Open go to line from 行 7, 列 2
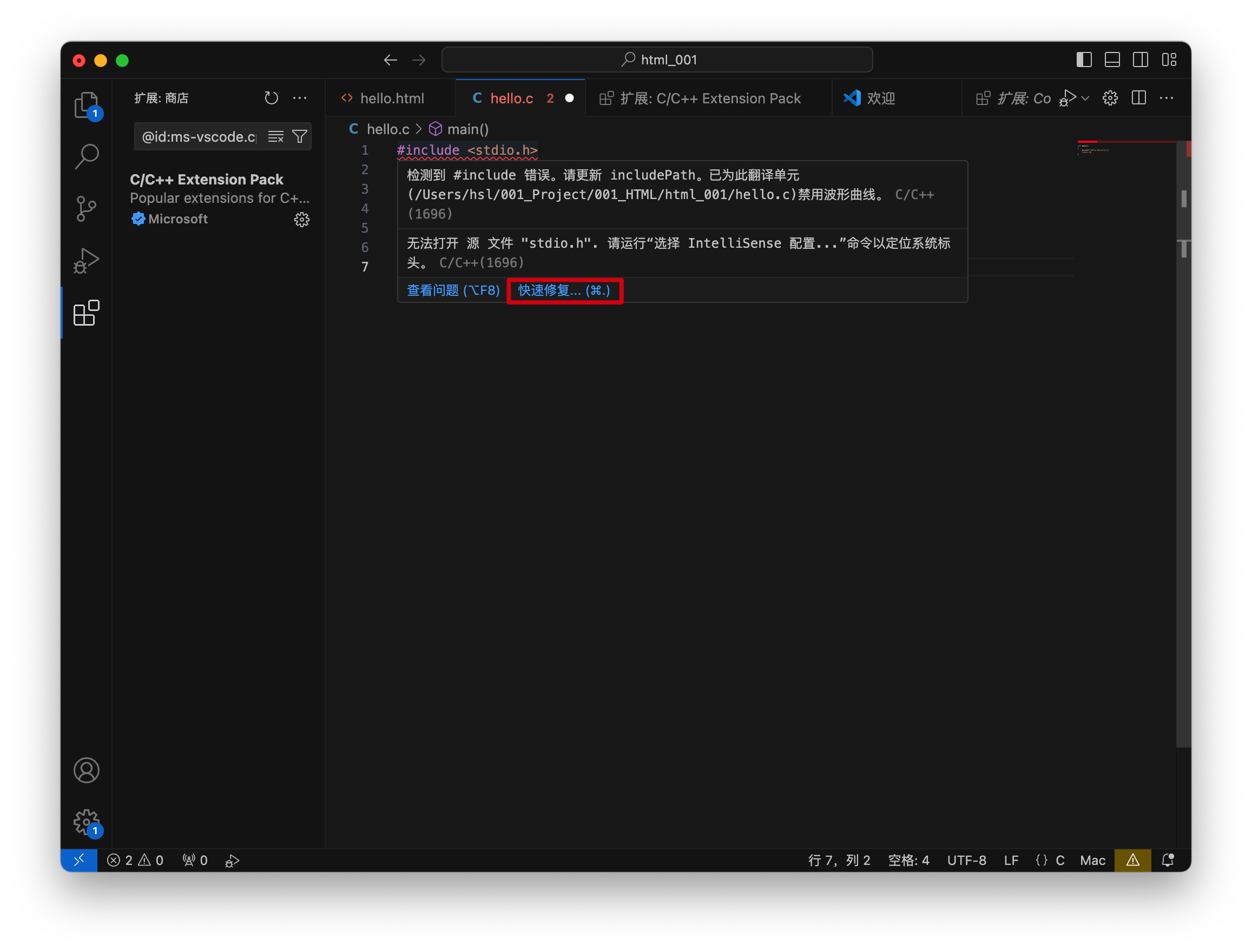This screenshot has height=952, width=1252. pyautogui.click(x=839, y=860)
